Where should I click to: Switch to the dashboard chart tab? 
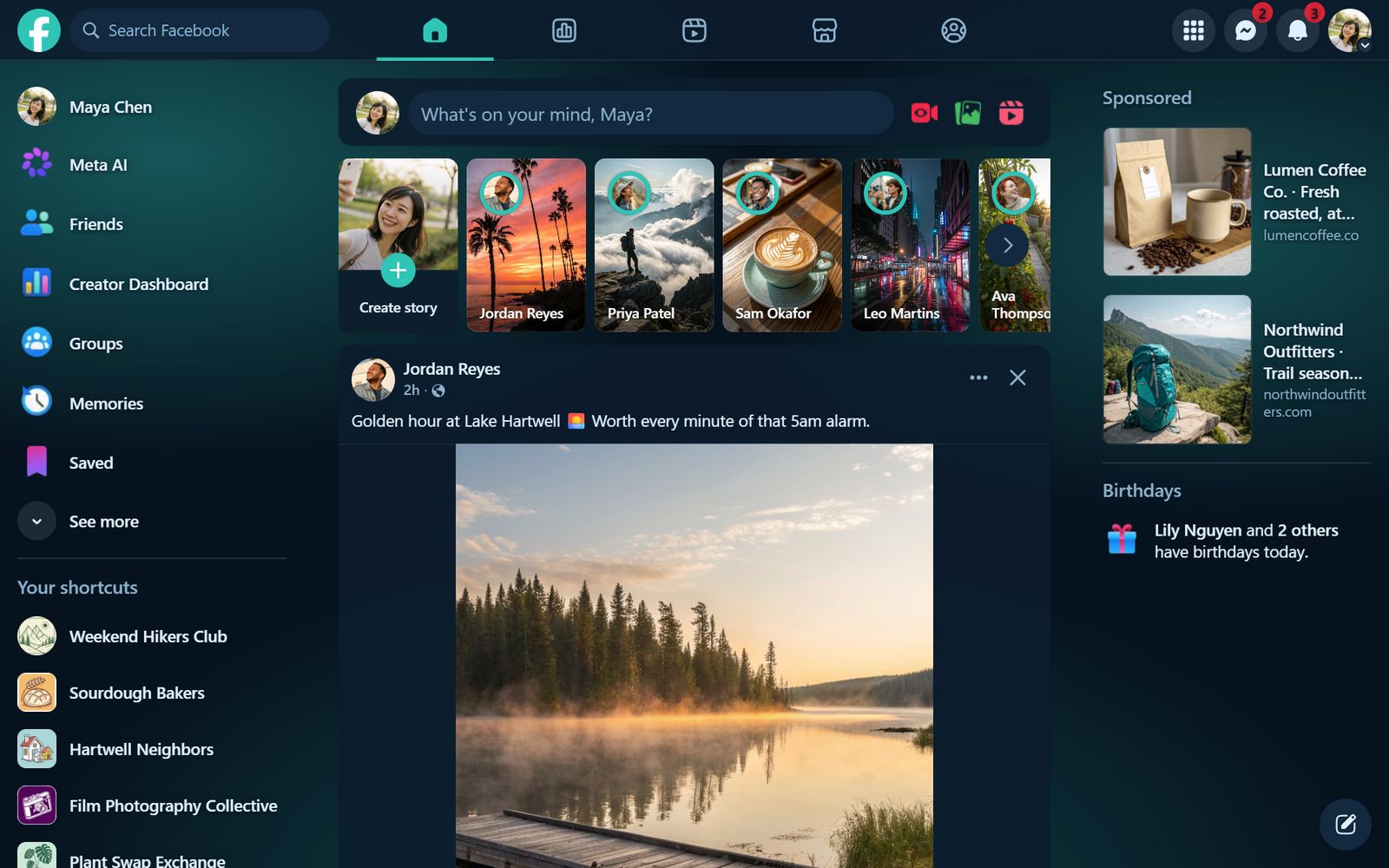564,30
